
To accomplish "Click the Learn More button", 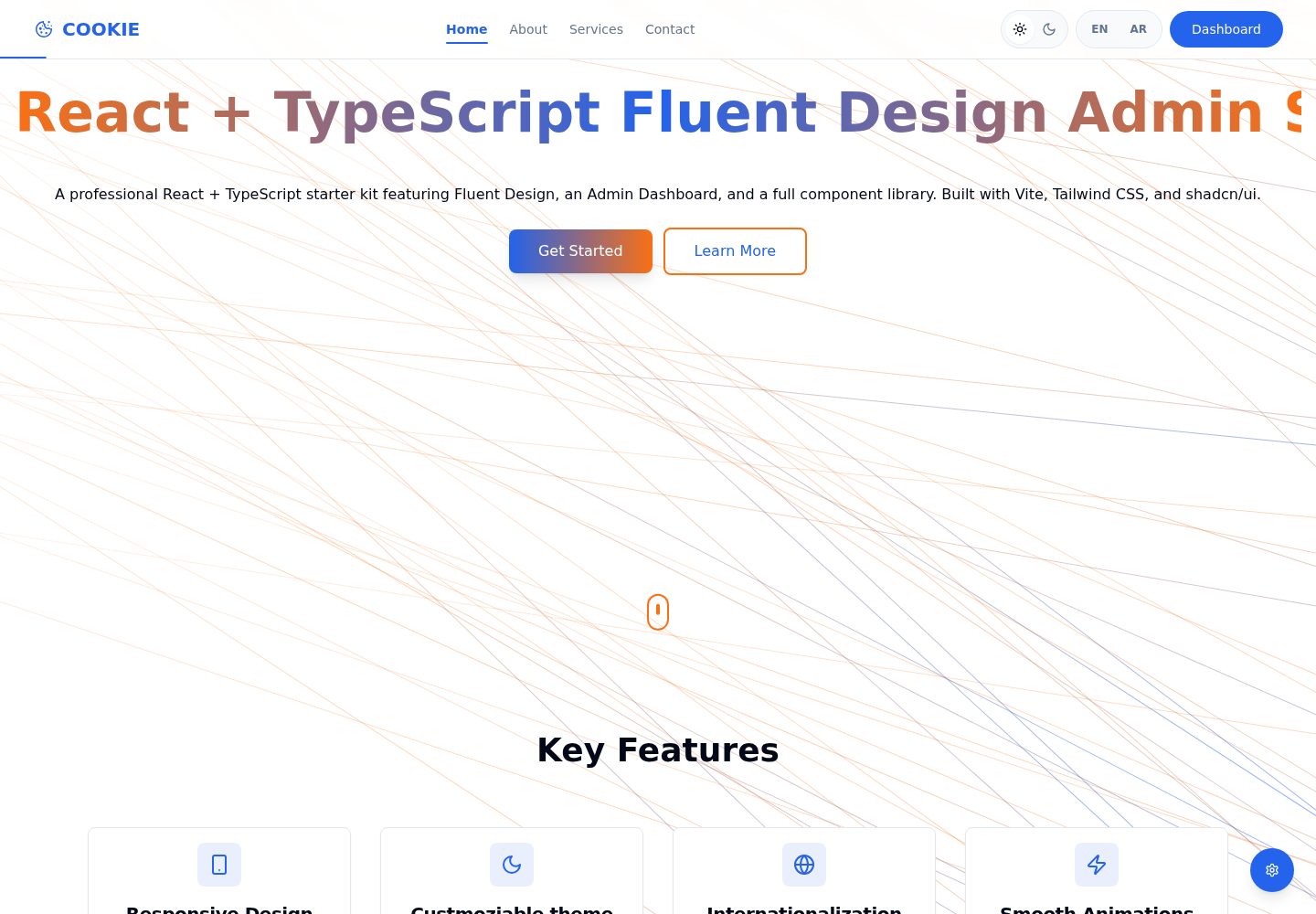I will pyautogui.click(x=735, y=251).
